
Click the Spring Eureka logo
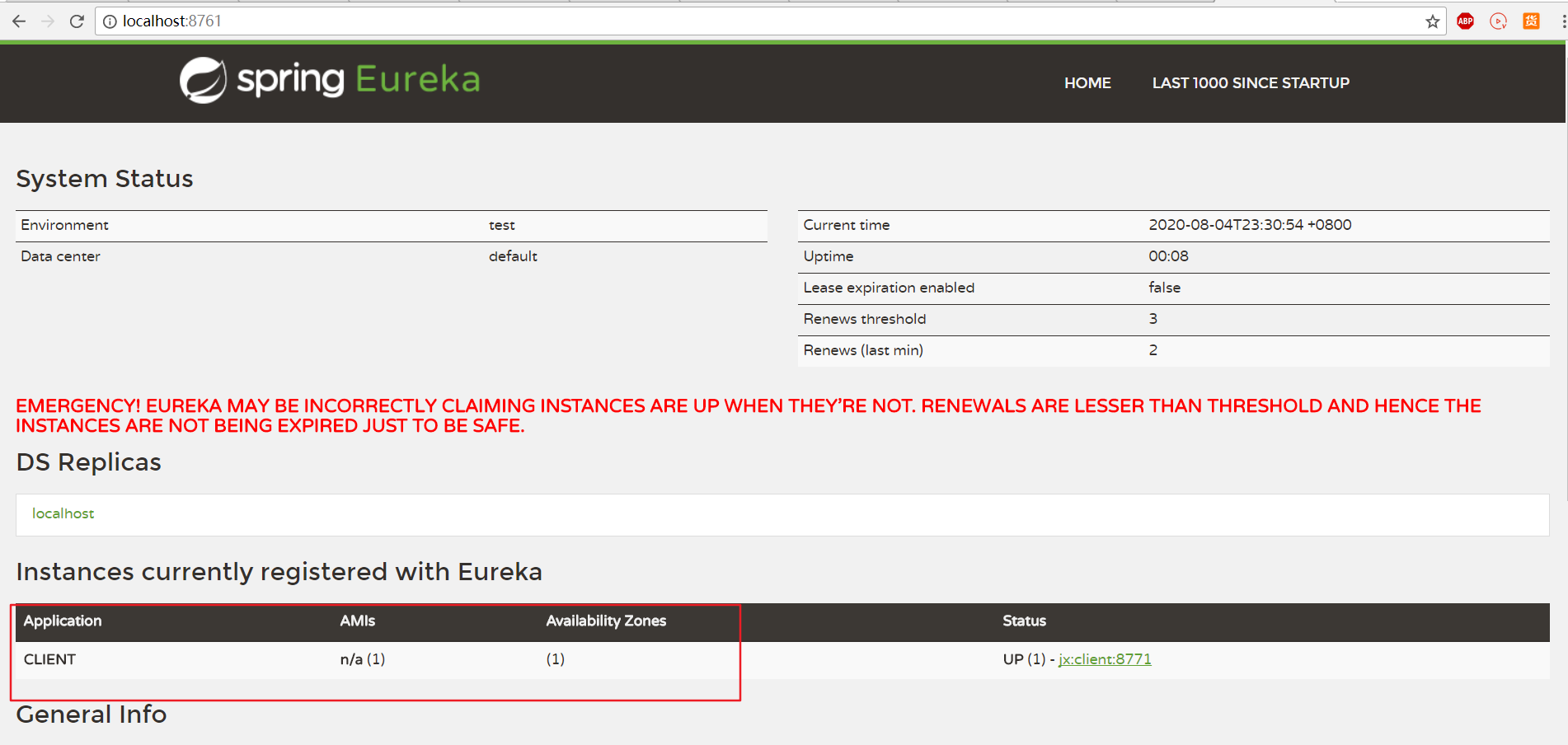click(x=330, y=80)
